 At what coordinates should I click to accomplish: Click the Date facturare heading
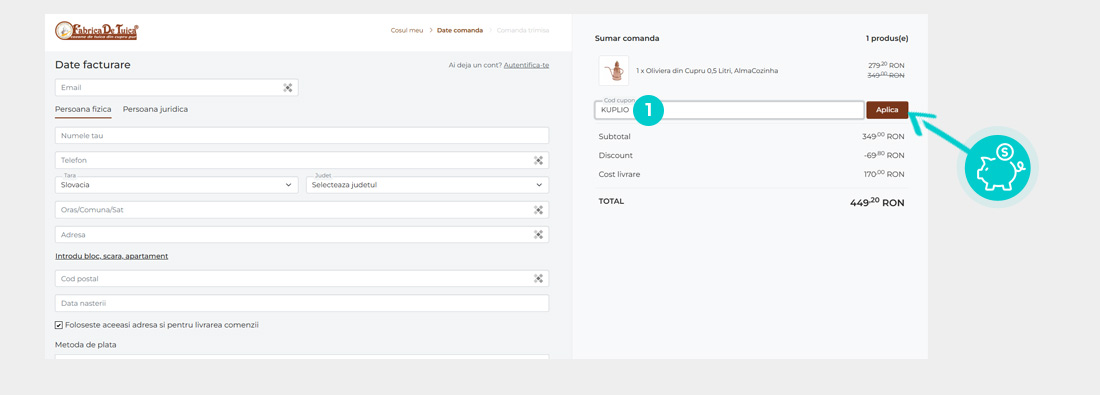tap(93, 65)
